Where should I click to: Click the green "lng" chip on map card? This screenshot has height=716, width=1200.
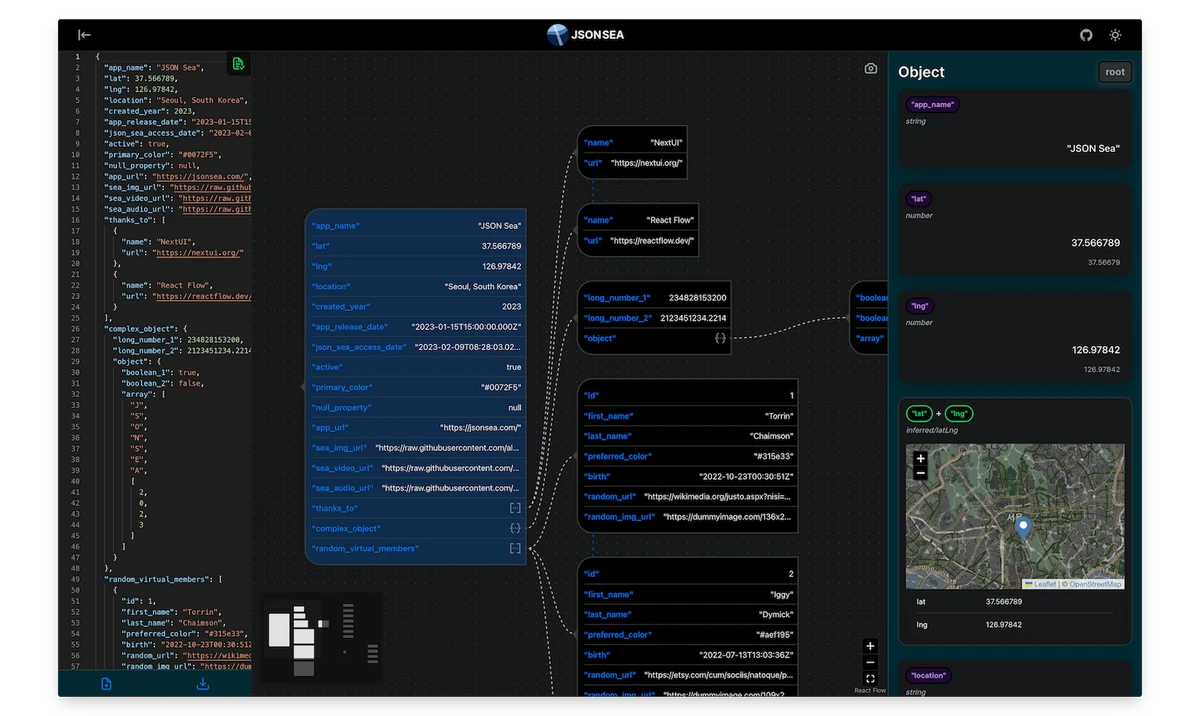pyautogui.click(x=959, y=413)
